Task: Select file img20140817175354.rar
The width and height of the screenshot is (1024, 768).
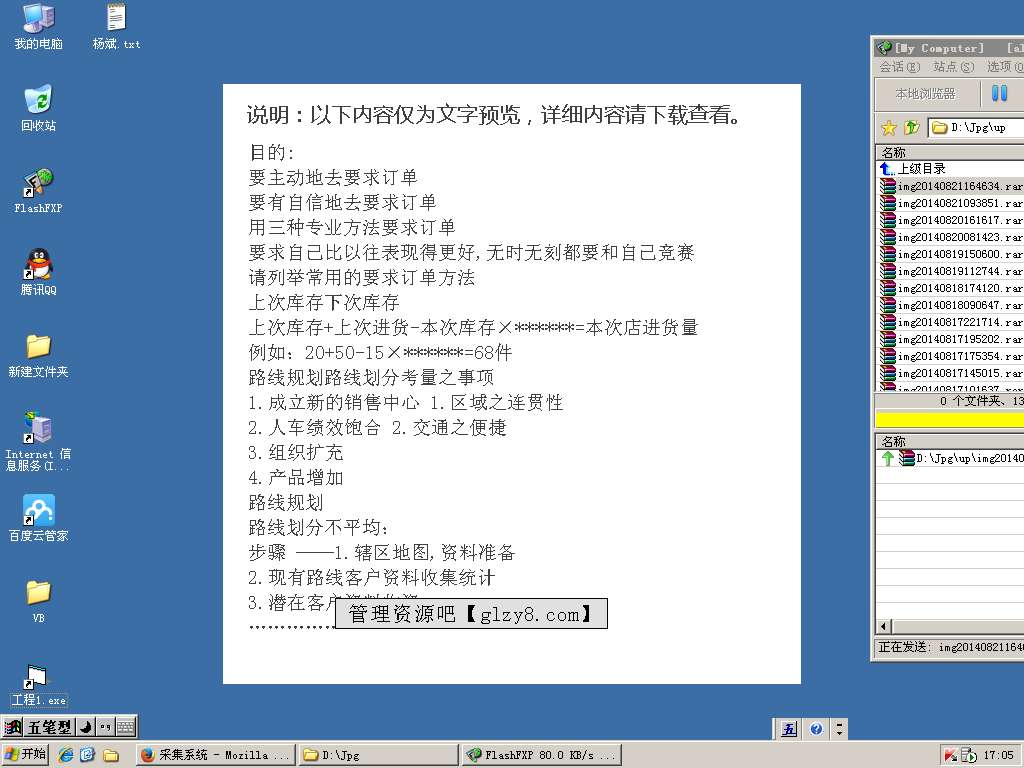Action: click(x=951, y=356)
